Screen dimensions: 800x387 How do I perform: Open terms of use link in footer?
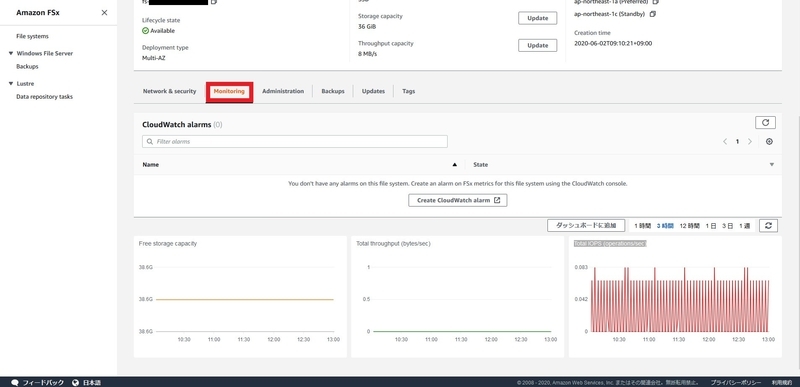(781, 382)
